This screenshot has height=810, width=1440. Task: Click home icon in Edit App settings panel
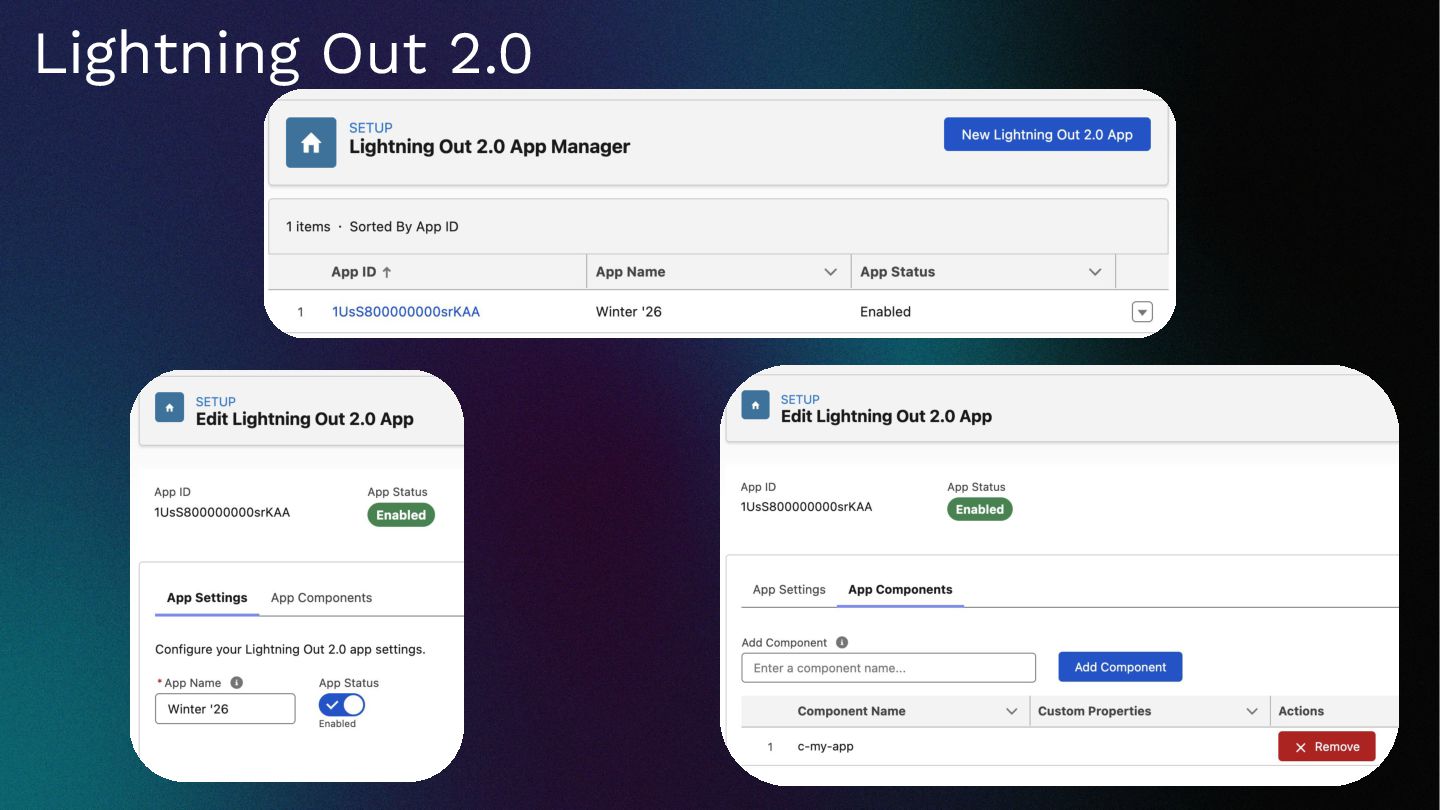(169, 407)
